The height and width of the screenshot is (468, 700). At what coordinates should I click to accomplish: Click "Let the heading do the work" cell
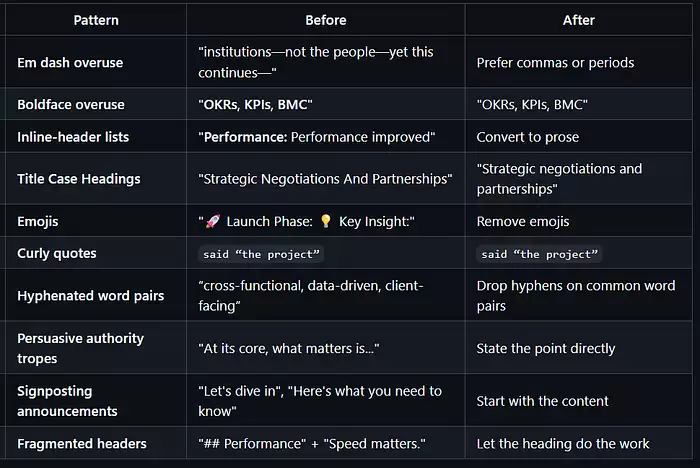tap(563, 443)
